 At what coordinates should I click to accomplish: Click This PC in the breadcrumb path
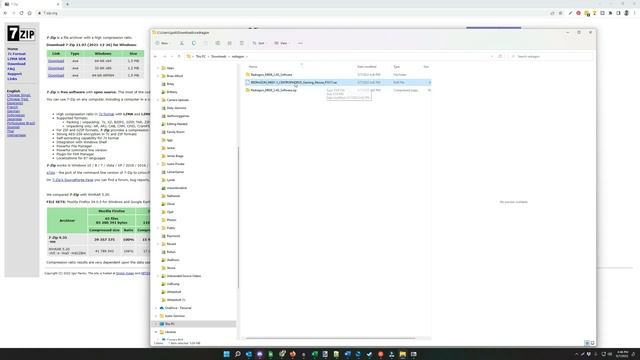201,56
